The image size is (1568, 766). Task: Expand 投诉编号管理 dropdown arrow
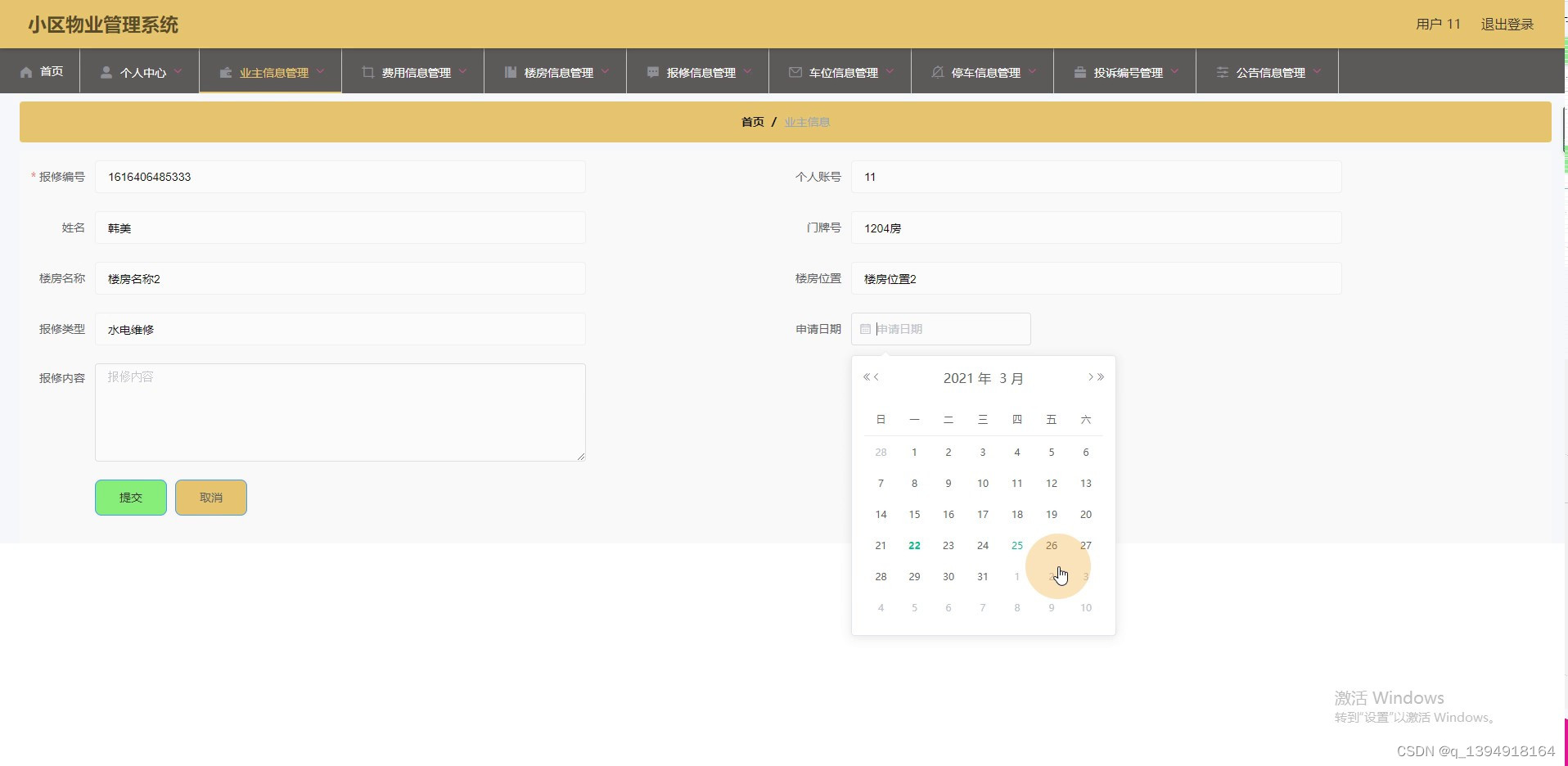pos(1174,71)
